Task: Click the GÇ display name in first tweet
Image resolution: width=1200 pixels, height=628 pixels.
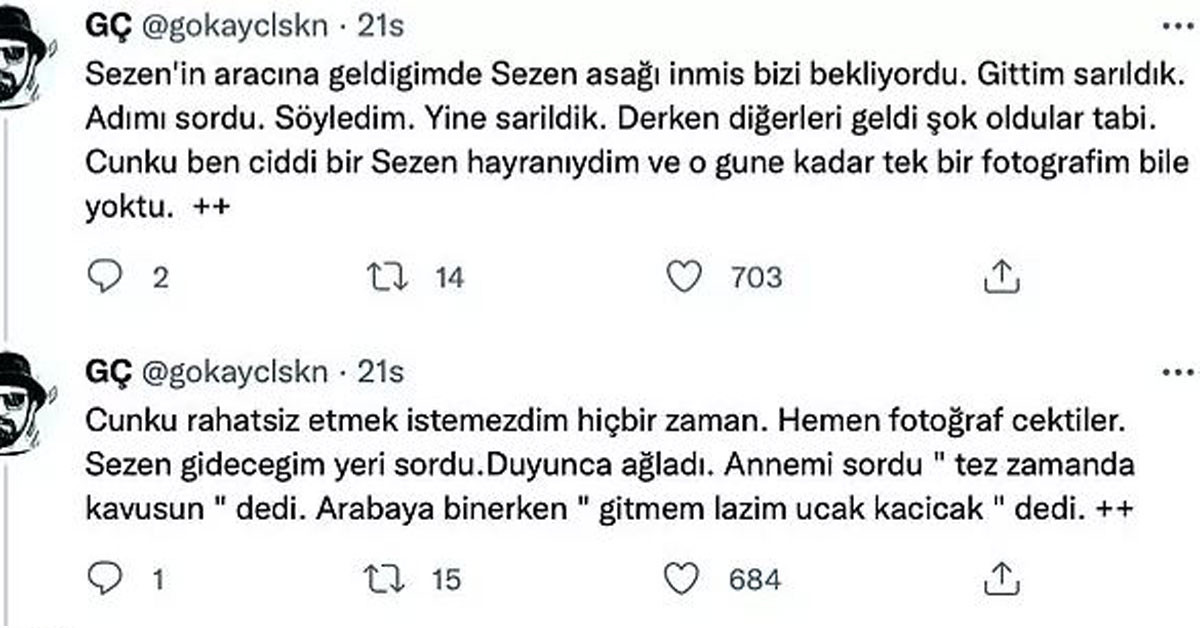Action: tap(110, 28)
